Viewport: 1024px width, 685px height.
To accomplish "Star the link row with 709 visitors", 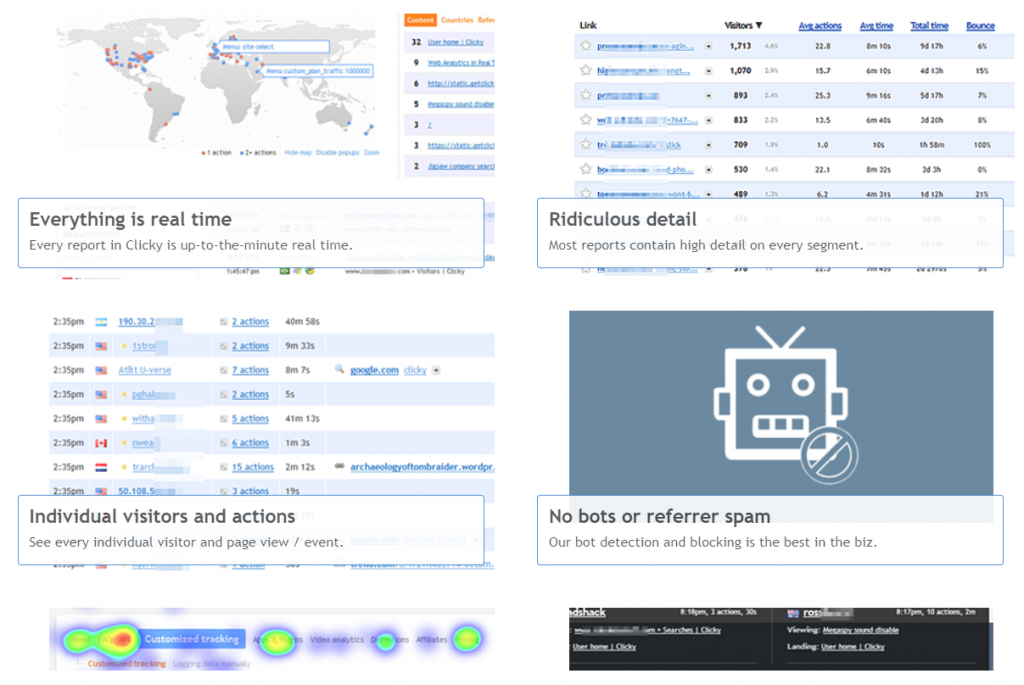I will point(586,144).
